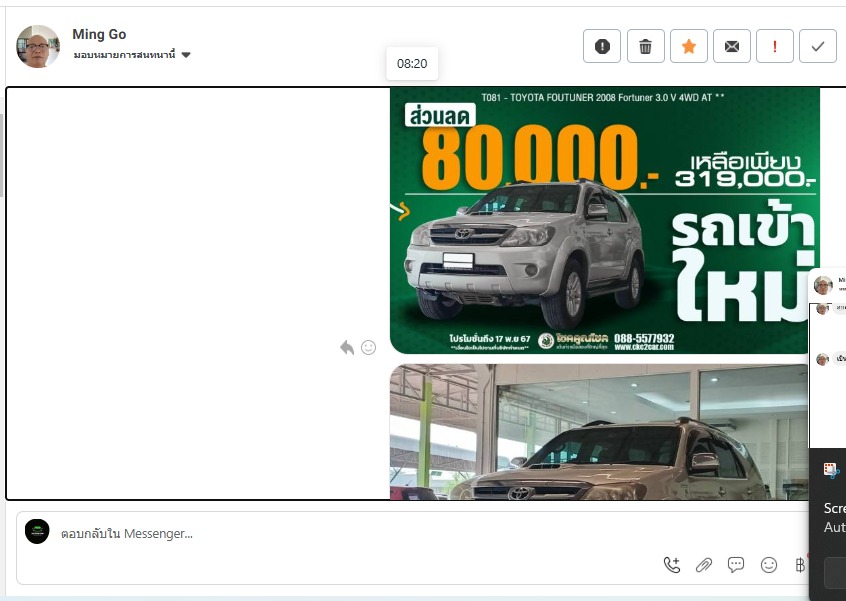Delete conversation using the trash icon

(645, 46)
